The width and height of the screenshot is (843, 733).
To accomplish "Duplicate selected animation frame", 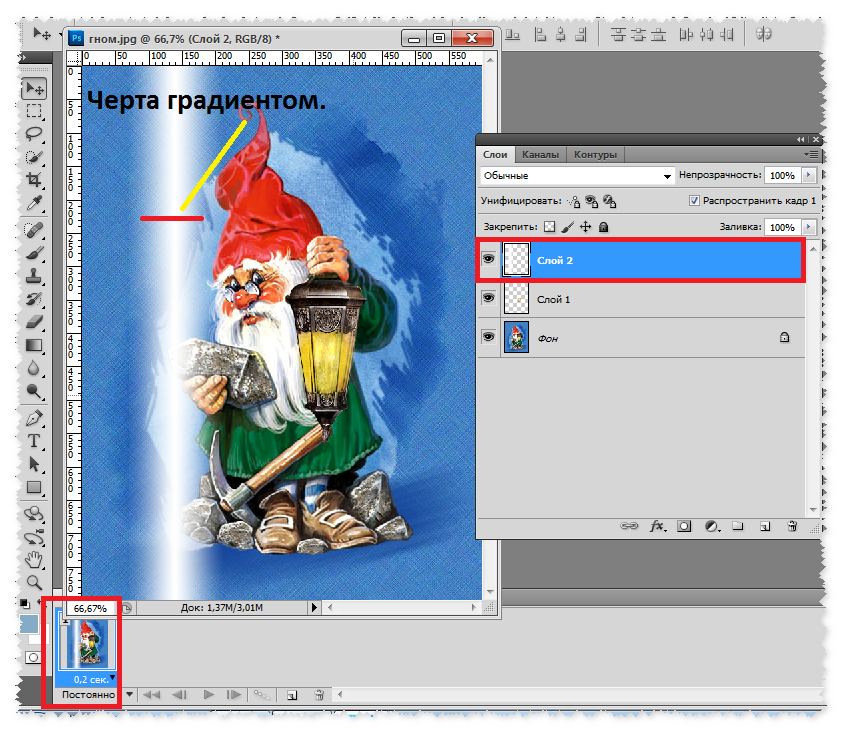I will coord(292,695).
